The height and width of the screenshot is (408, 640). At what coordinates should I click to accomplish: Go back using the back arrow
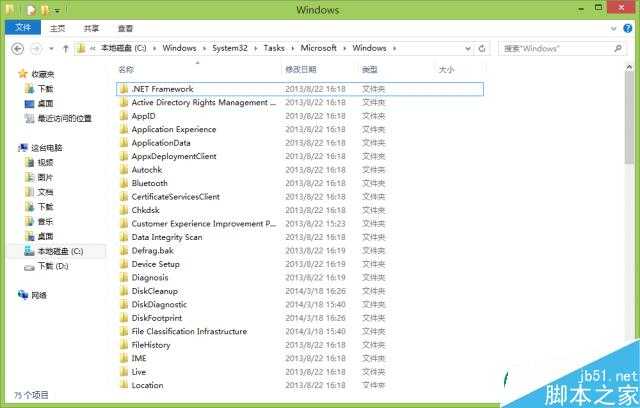click(17, 49)
